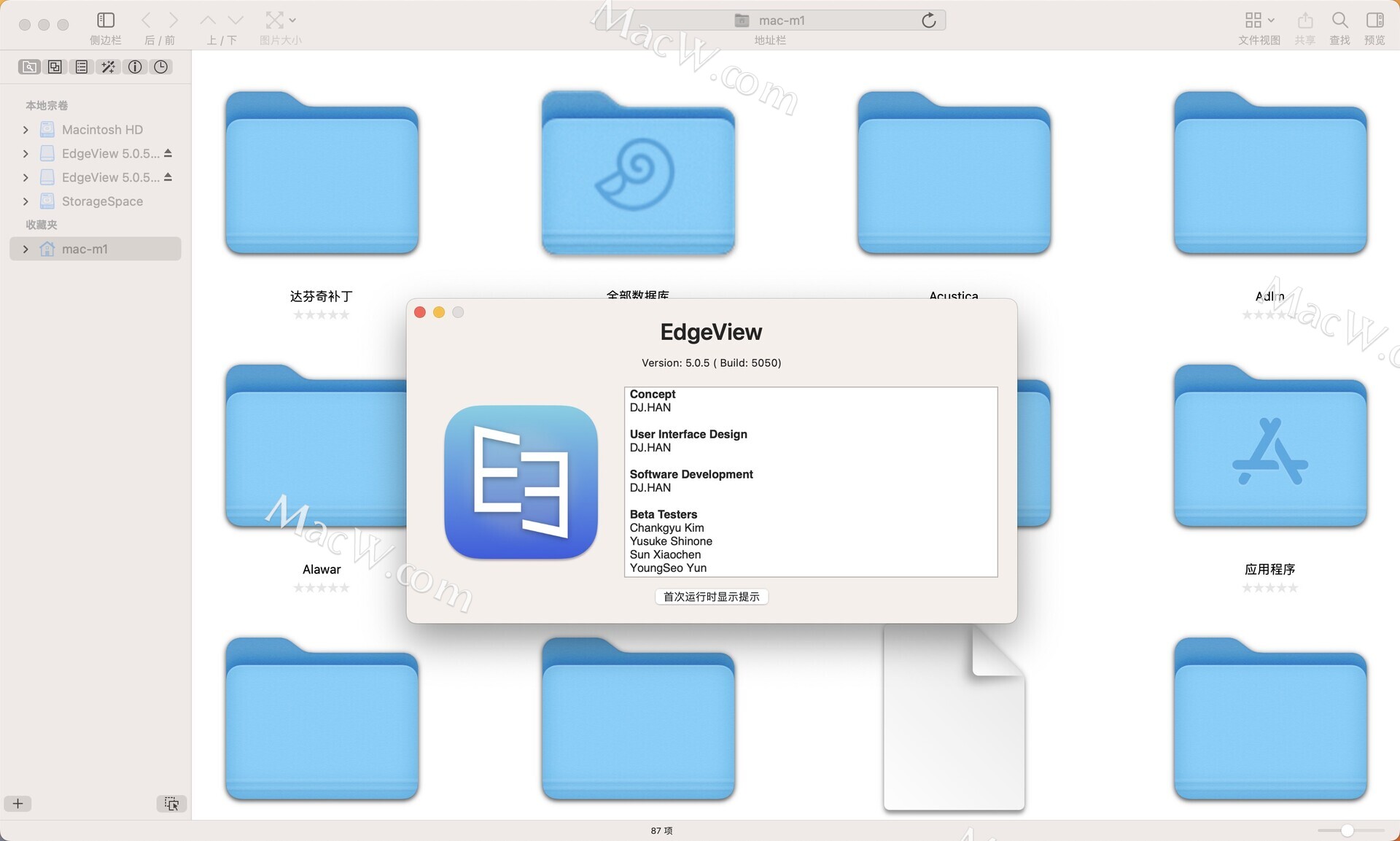
Task: Click the mac-m1 address bar
Action: (770, 20)
